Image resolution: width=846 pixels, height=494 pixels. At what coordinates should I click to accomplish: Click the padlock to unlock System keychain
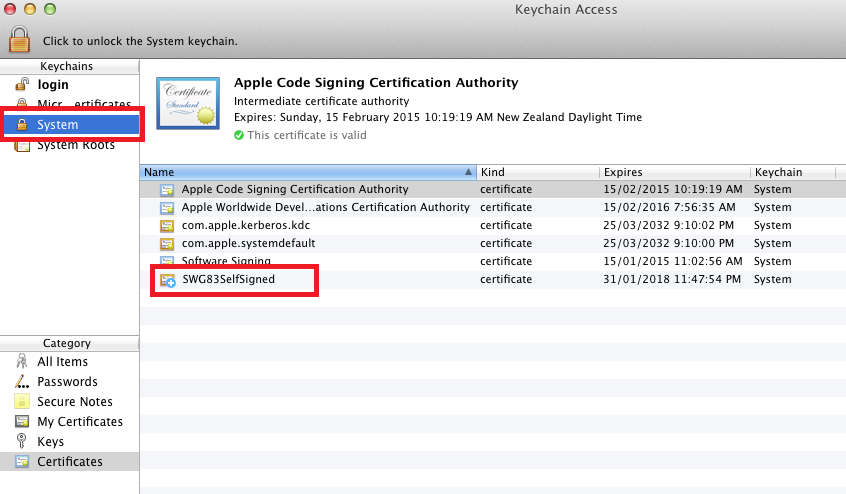click(21, 39)
